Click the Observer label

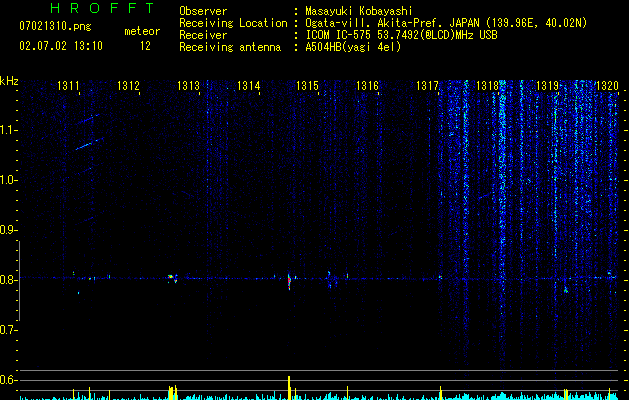coord(203,11)
